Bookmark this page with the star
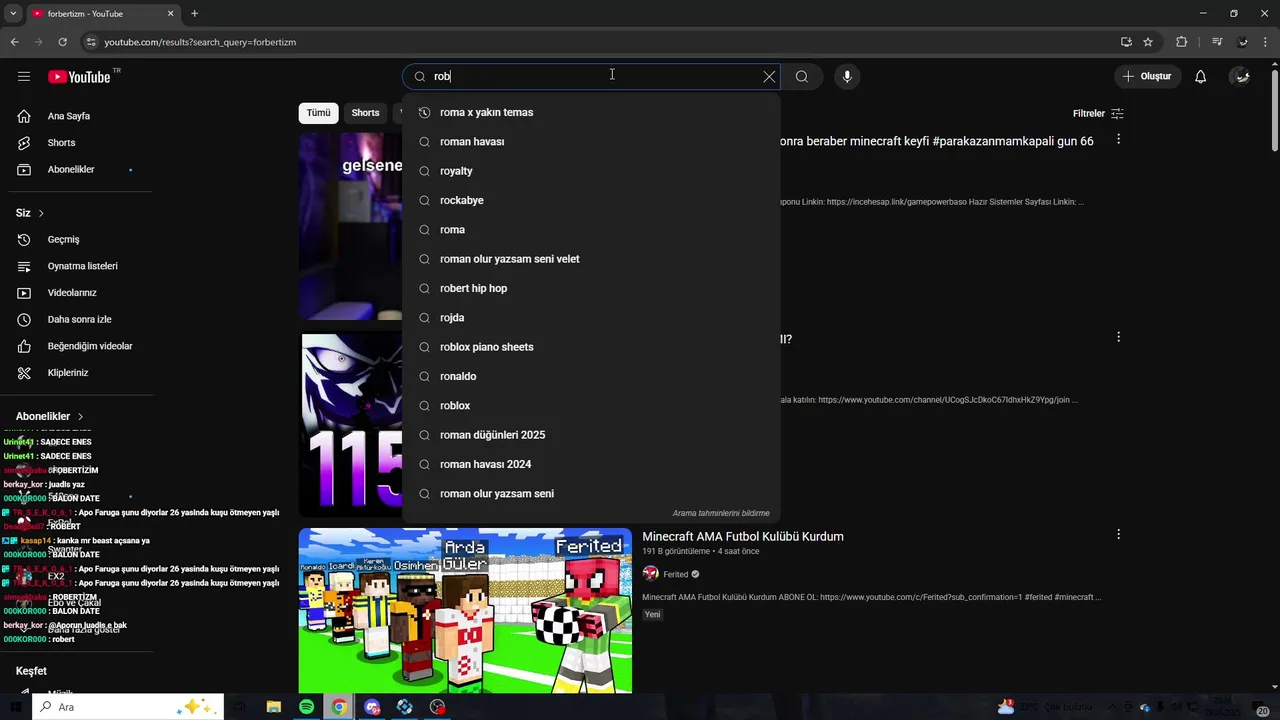Viewport: 1280px width, 720px height. [x=1148, y=42]
